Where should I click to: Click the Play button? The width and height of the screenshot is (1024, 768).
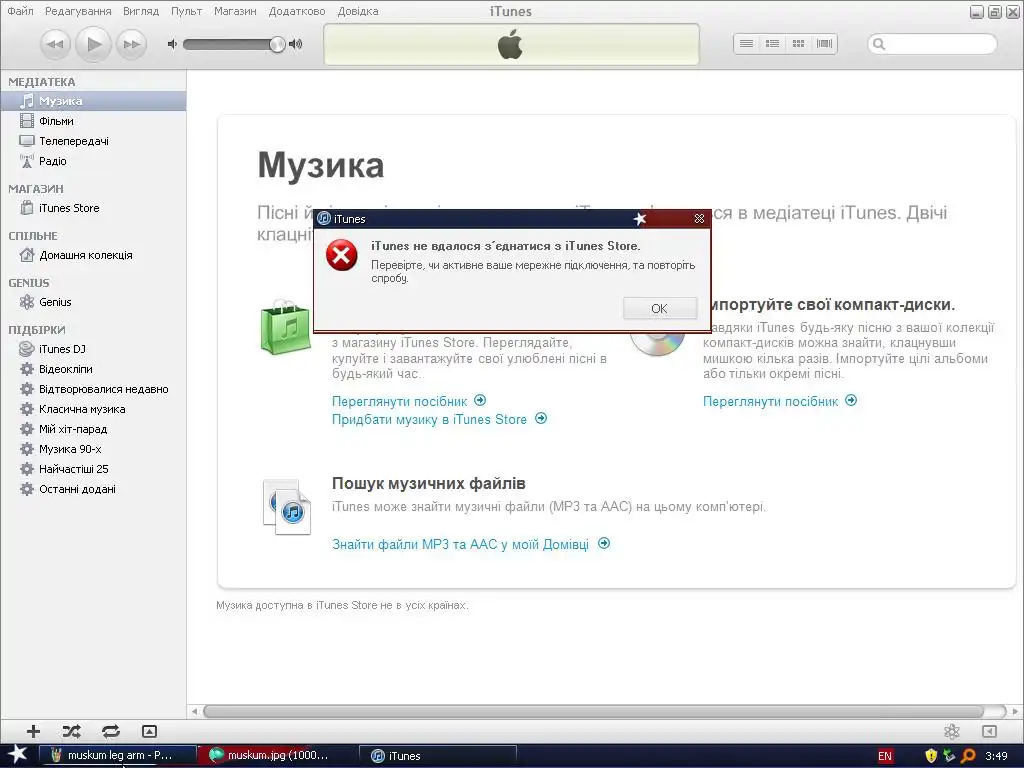(93, 44)
